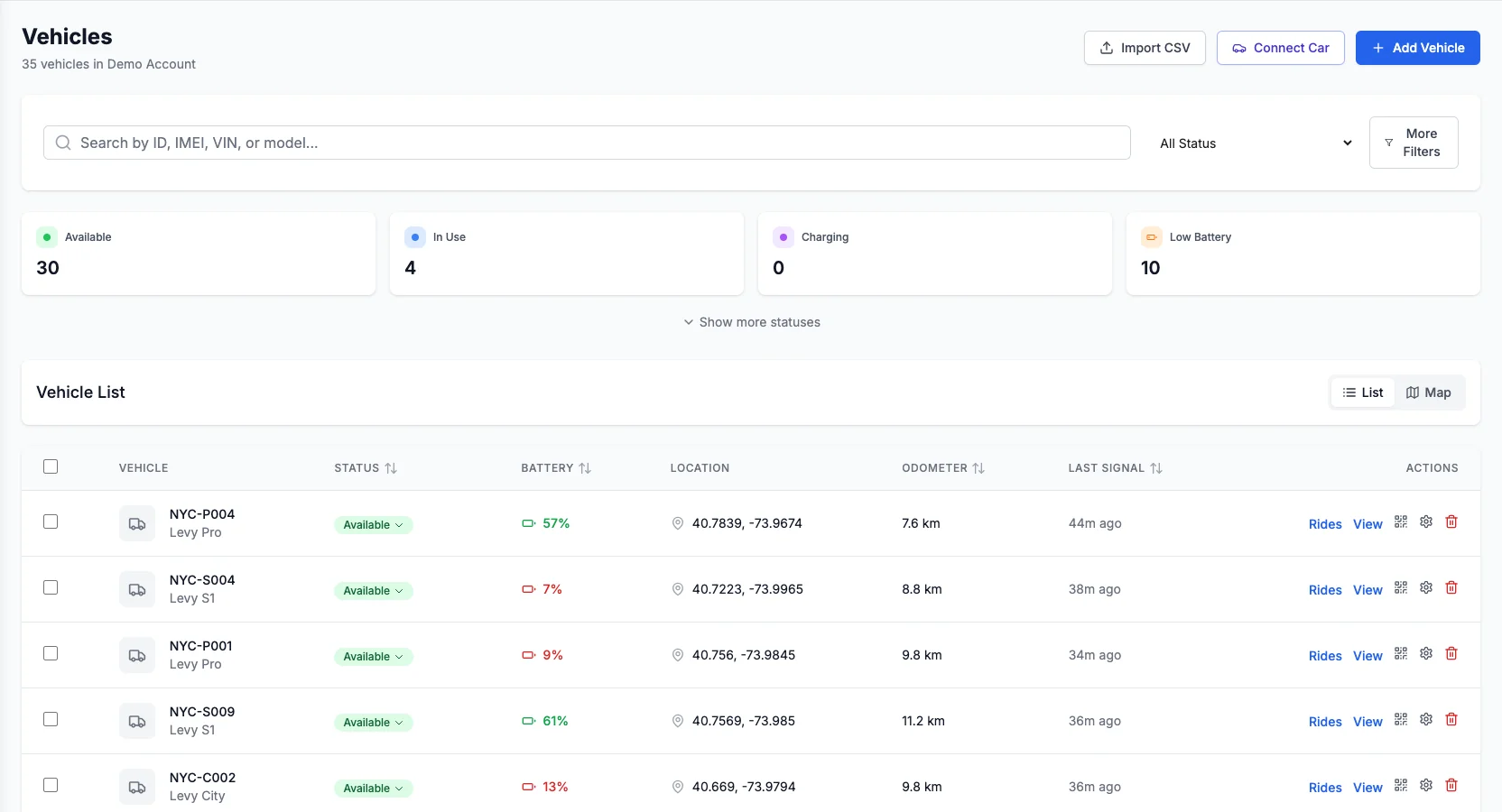
Task: Click the truck icon beside NYC-C002
Action: coord(137,787)
